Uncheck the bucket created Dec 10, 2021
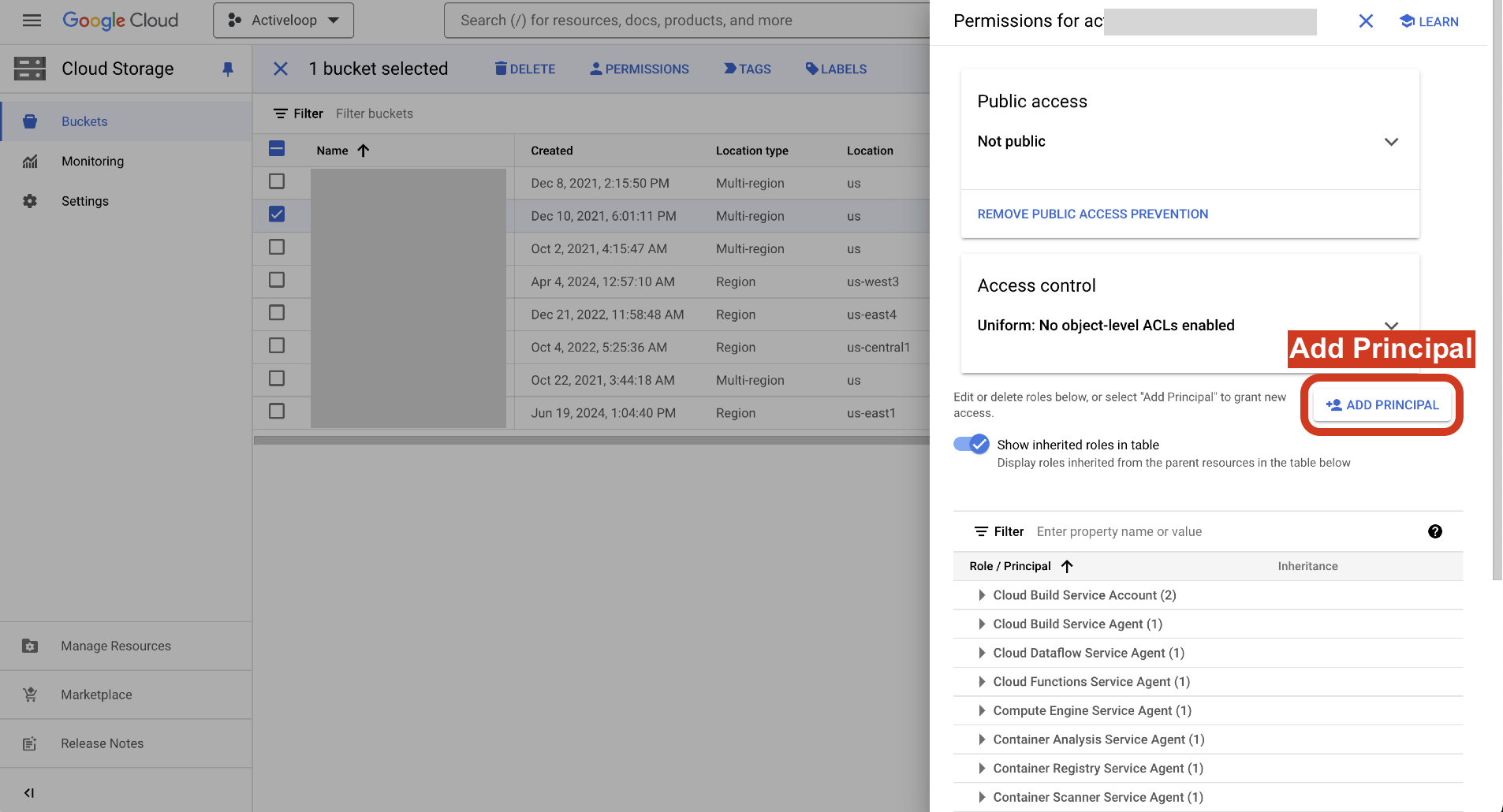1503x812 pixels. coord(277,214)
